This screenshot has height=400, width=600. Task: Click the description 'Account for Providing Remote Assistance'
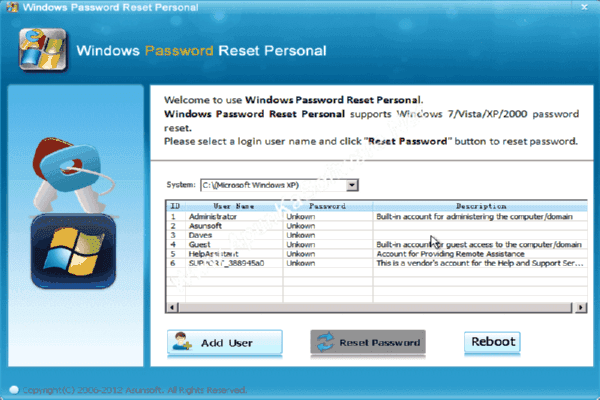(450, 254)
